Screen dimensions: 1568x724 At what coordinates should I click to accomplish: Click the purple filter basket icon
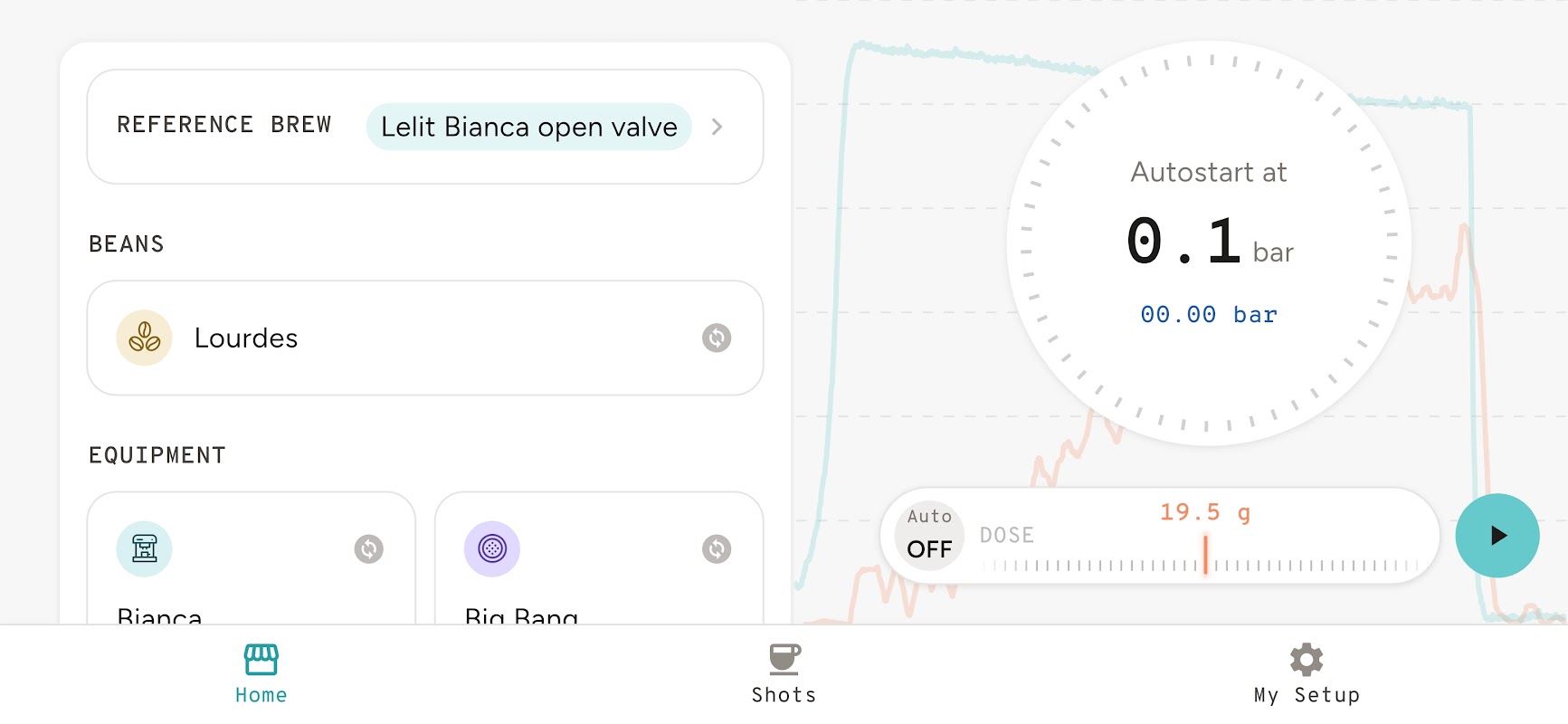click(x=492, y=548)
